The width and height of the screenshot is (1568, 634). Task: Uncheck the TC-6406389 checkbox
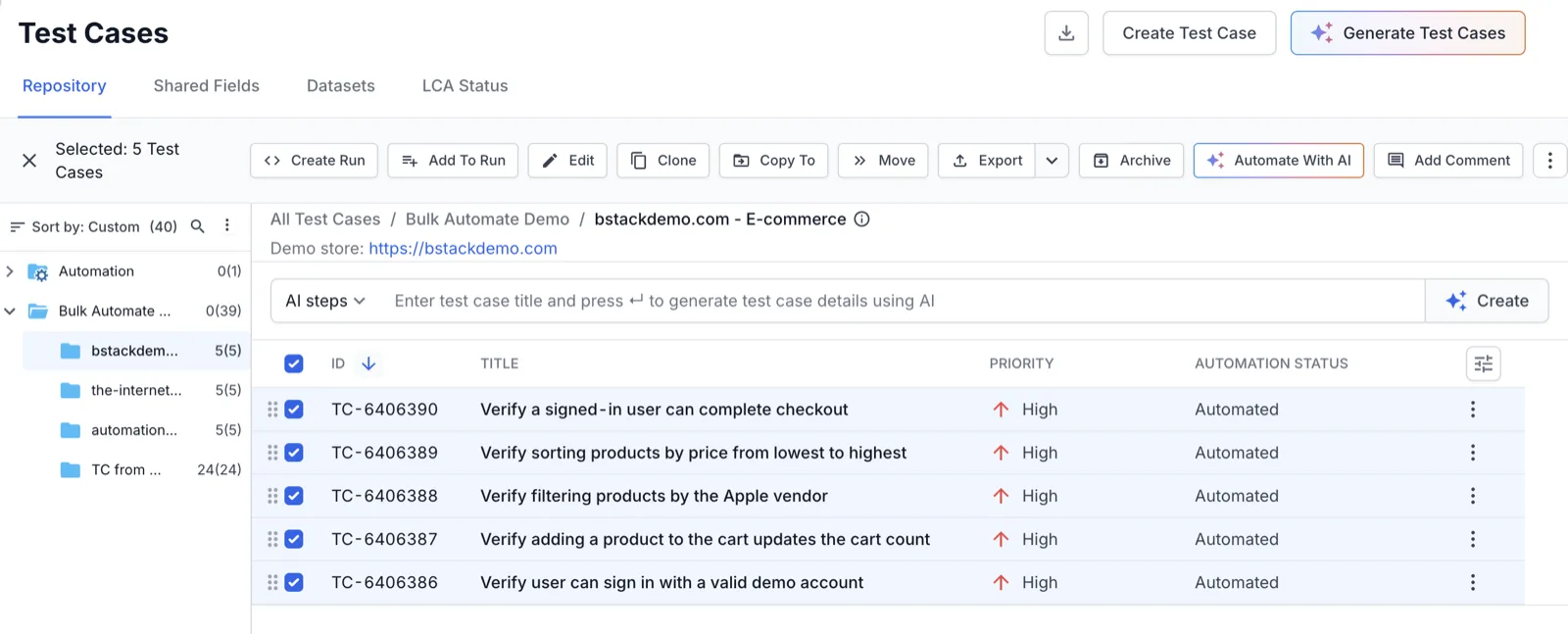pos(294,453)
